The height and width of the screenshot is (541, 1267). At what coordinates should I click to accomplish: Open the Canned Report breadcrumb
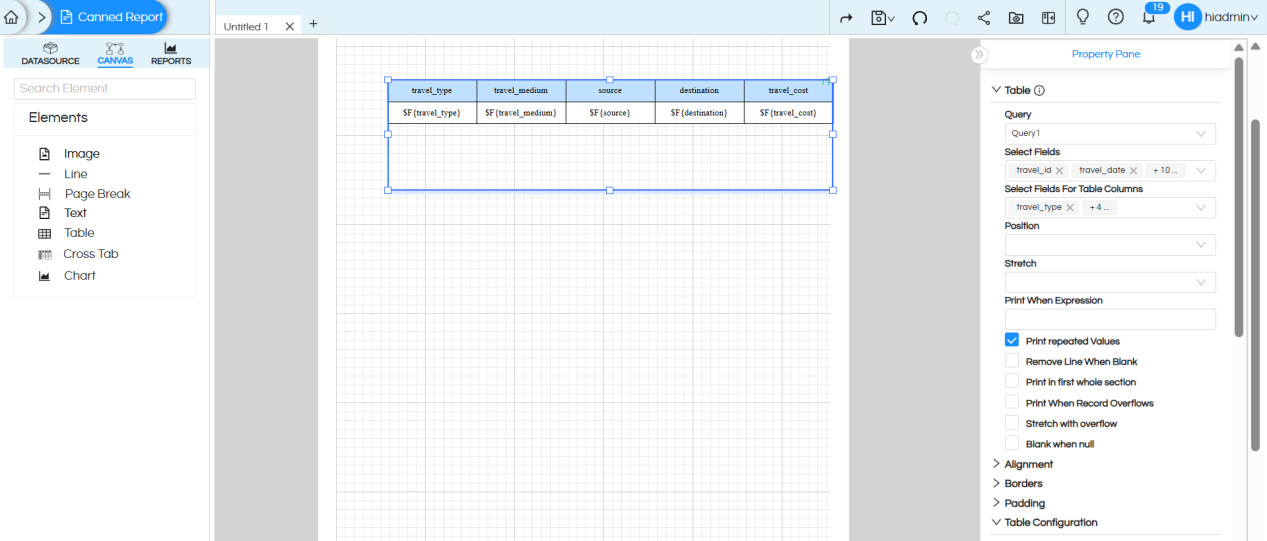pos(110,17)
